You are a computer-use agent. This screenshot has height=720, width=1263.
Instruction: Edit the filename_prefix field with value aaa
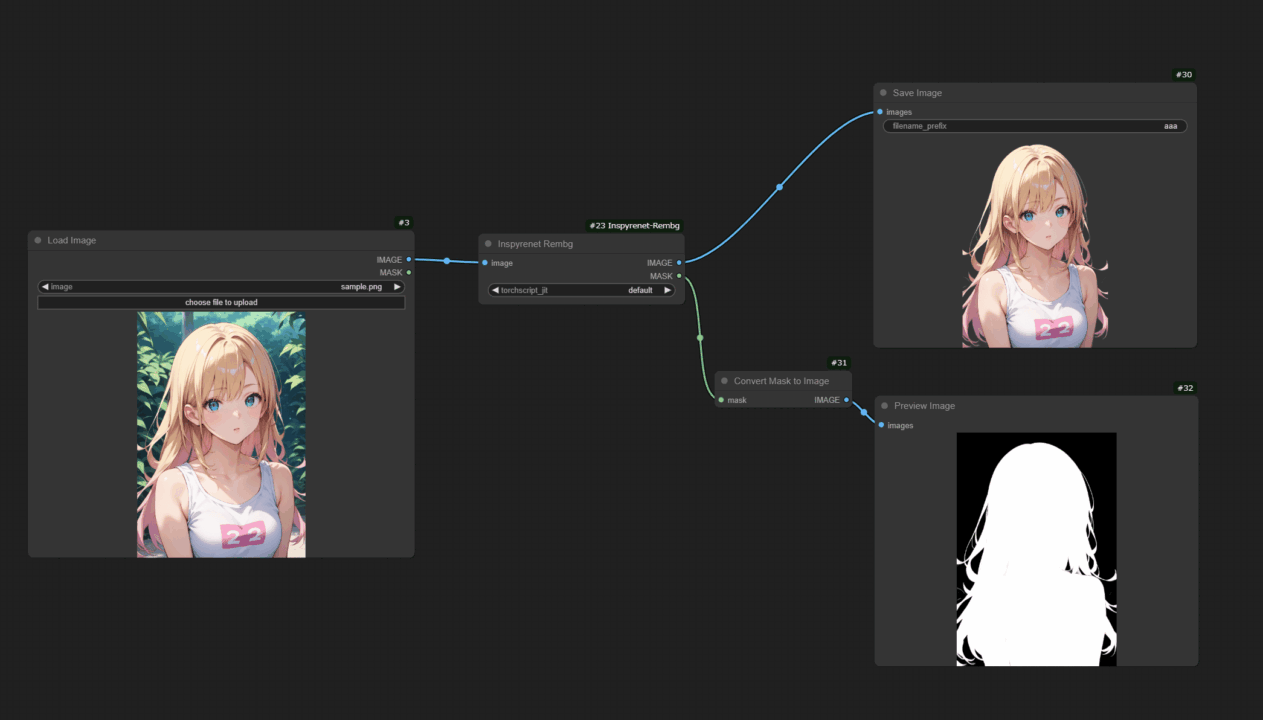coord(1035,126)
